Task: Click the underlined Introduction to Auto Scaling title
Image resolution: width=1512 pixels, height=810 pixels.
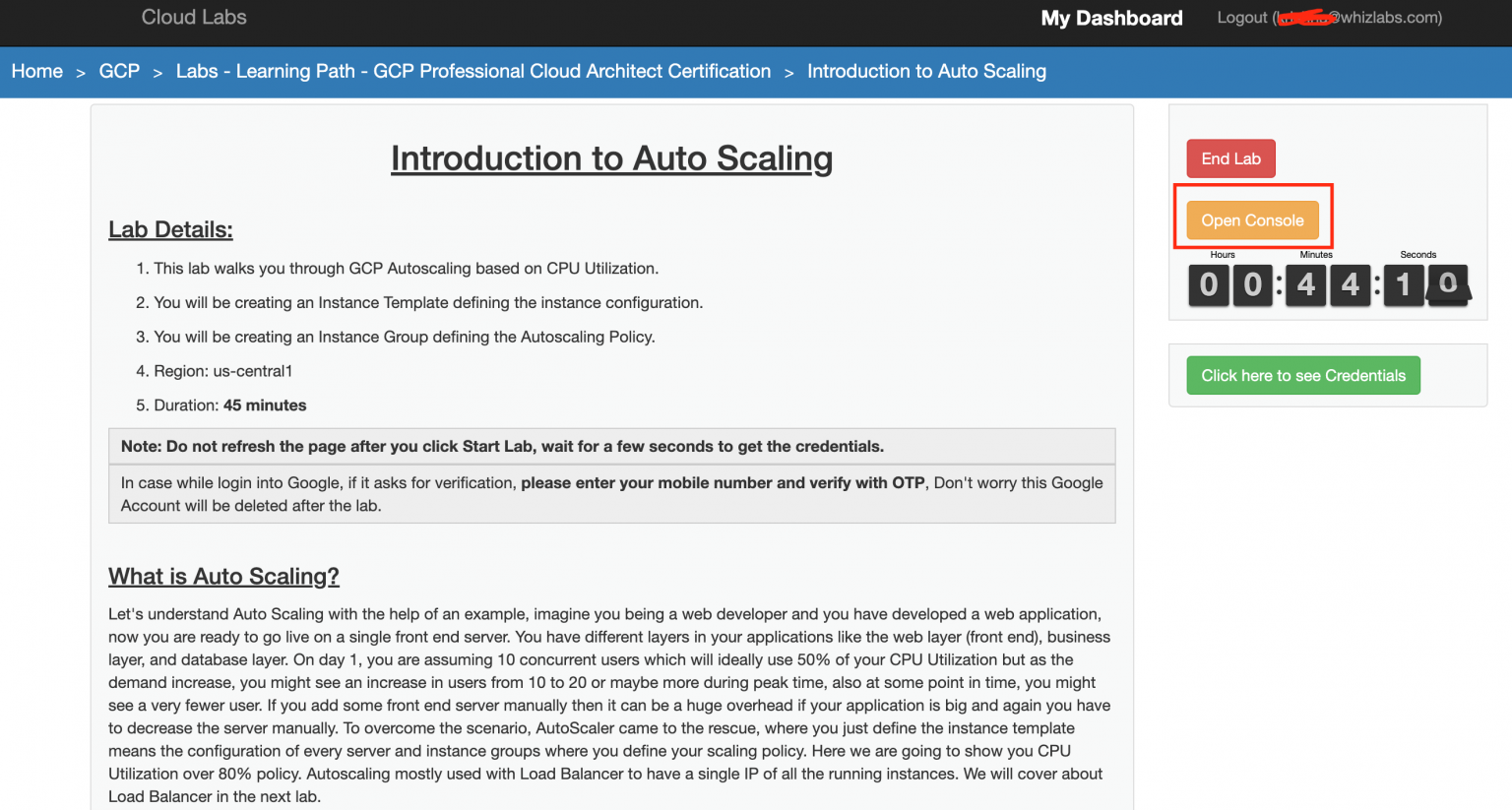Action: (x=611, y=158)
